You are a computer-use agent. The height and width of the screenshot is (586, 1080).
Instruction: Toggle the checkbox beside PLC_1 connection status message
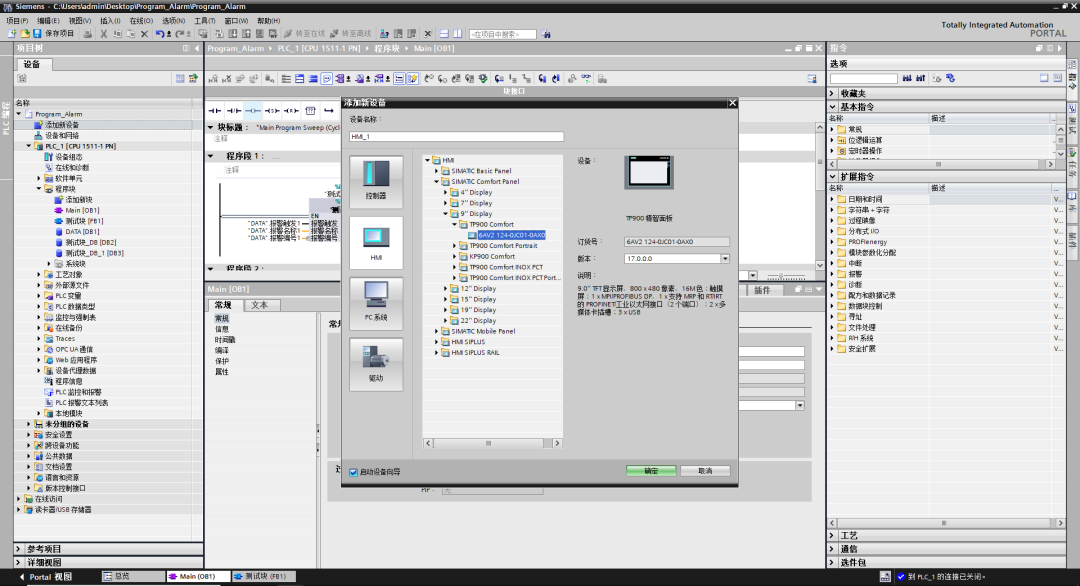tap(901, 577)
